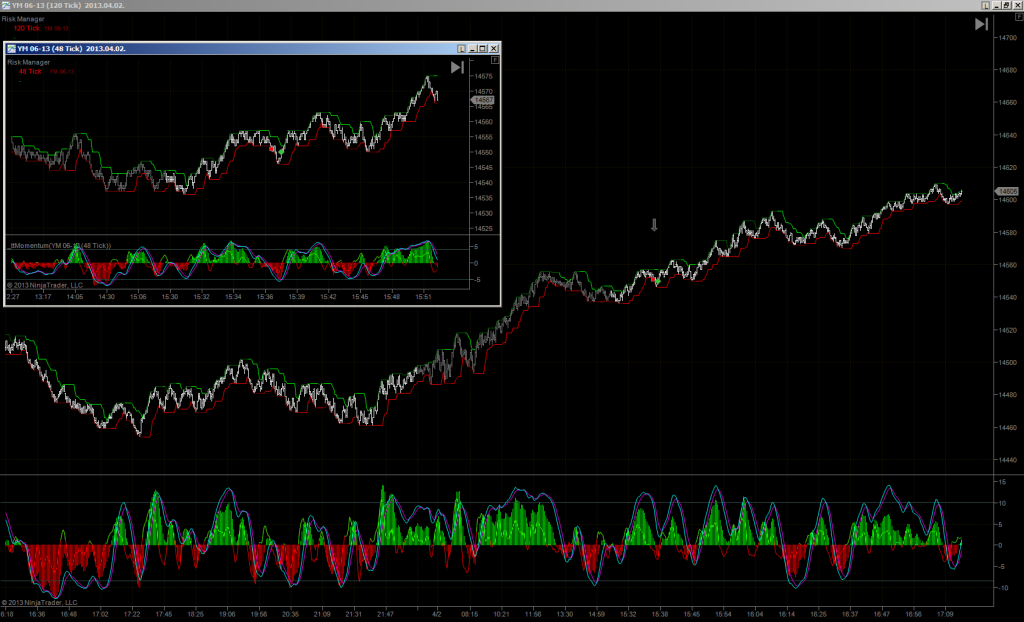The width and height of the screenshot is (1024, 622).
Task: Click the link button in the 48 Tick title bar
Action: (x=461, y=48)
